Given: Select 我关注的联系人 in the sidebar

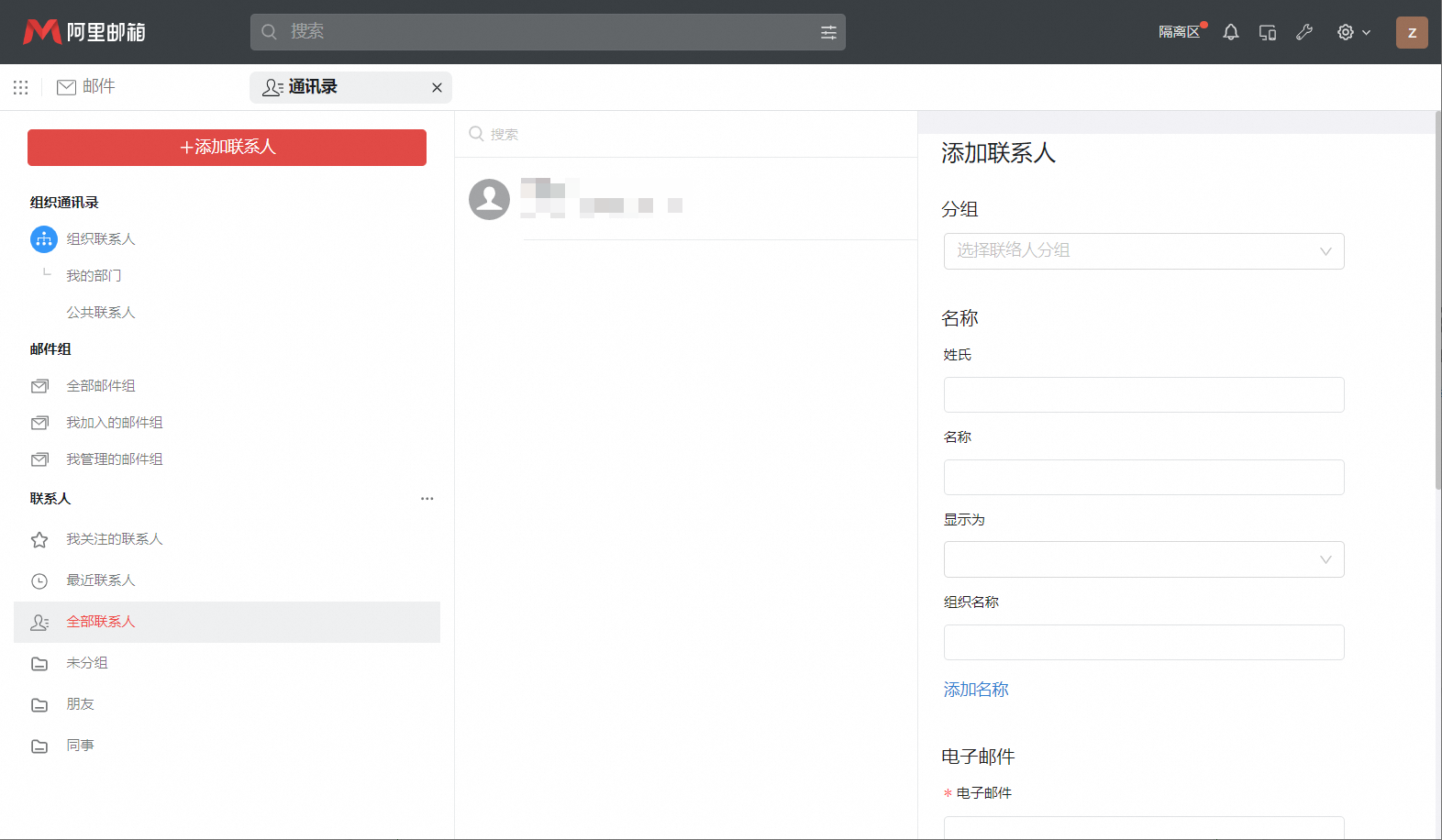Looking at the screenshot, I should click(x=114, y=539).
